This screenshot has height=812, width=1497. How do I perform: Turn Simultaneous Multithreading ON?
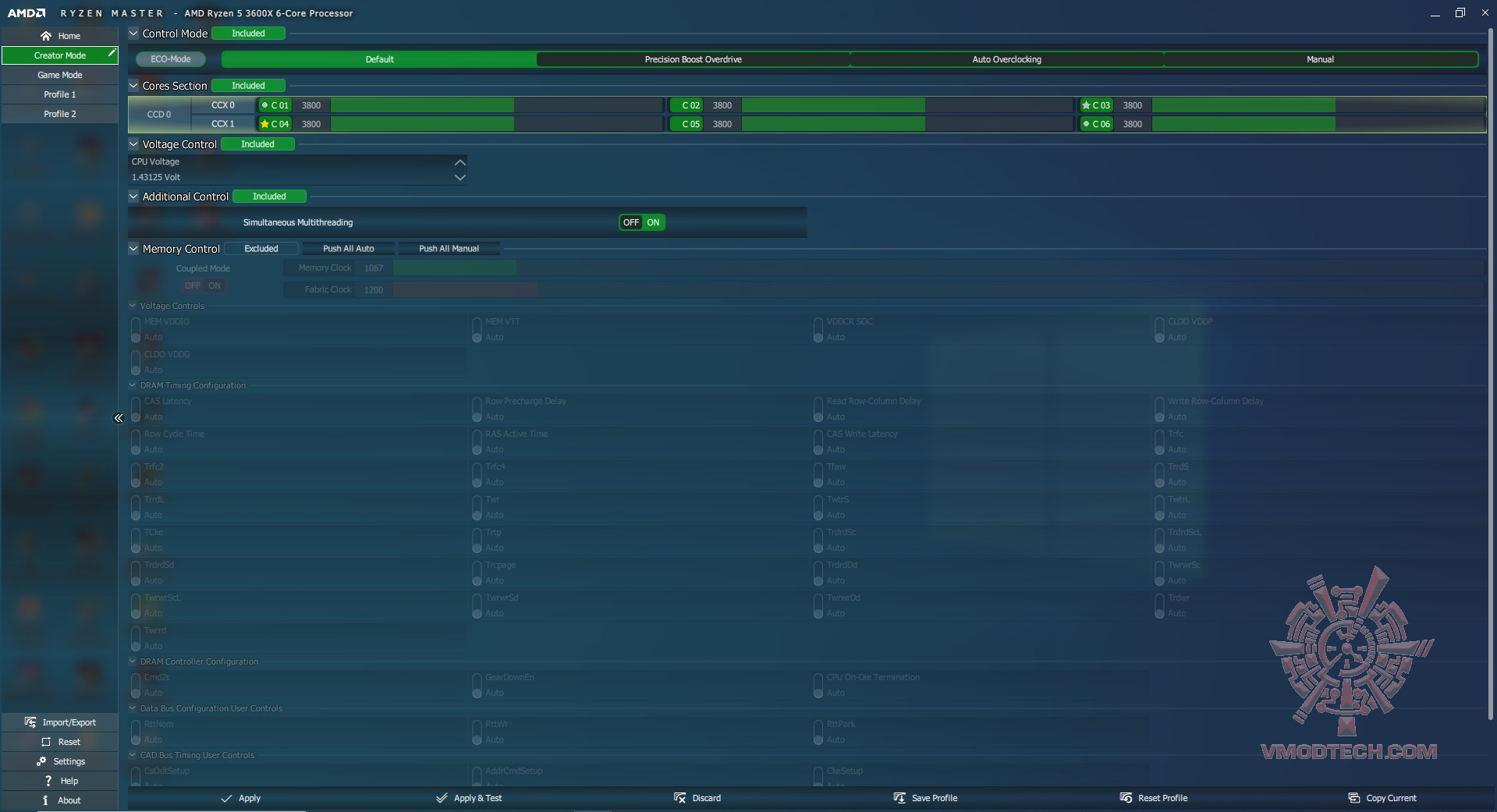point(654,222)
